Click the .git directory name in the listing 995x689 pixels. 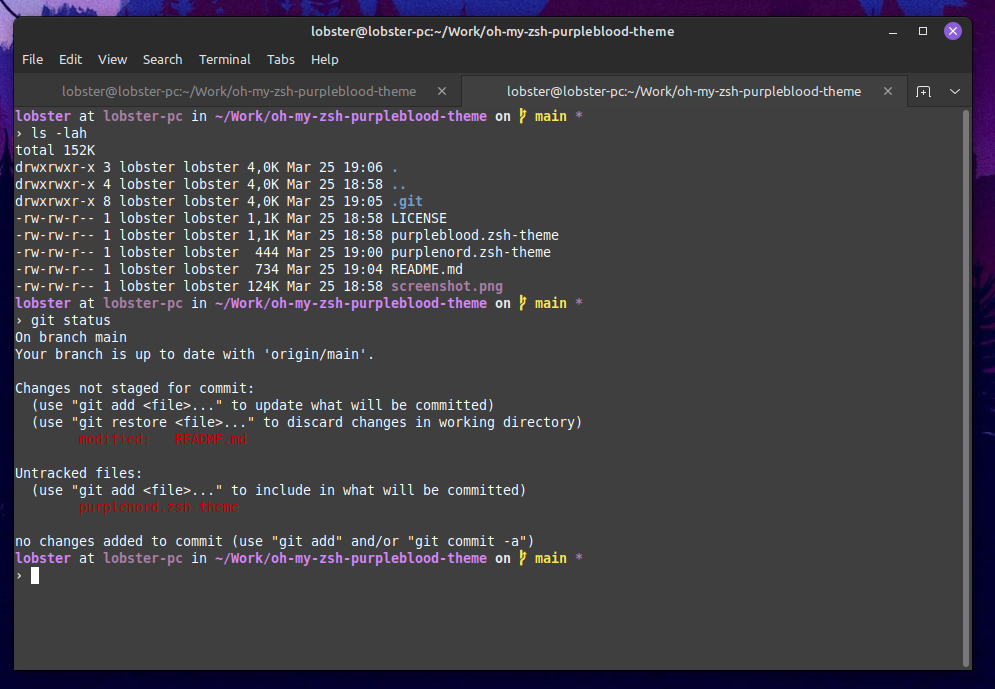click(406, 201)
